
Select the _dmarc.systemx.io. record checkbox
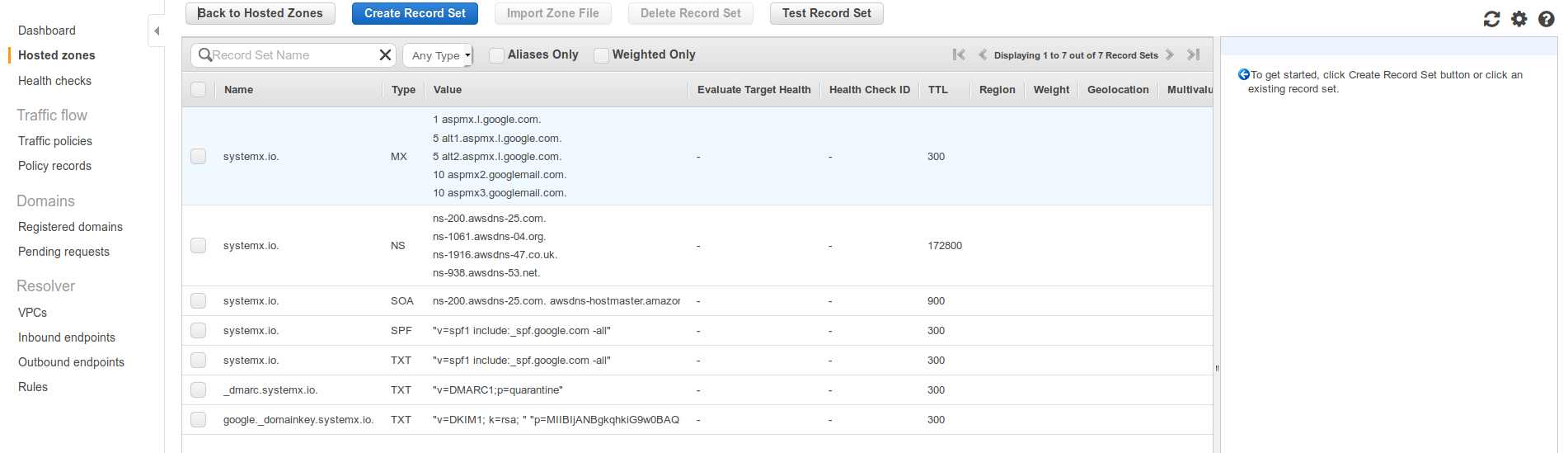[198, 389]
